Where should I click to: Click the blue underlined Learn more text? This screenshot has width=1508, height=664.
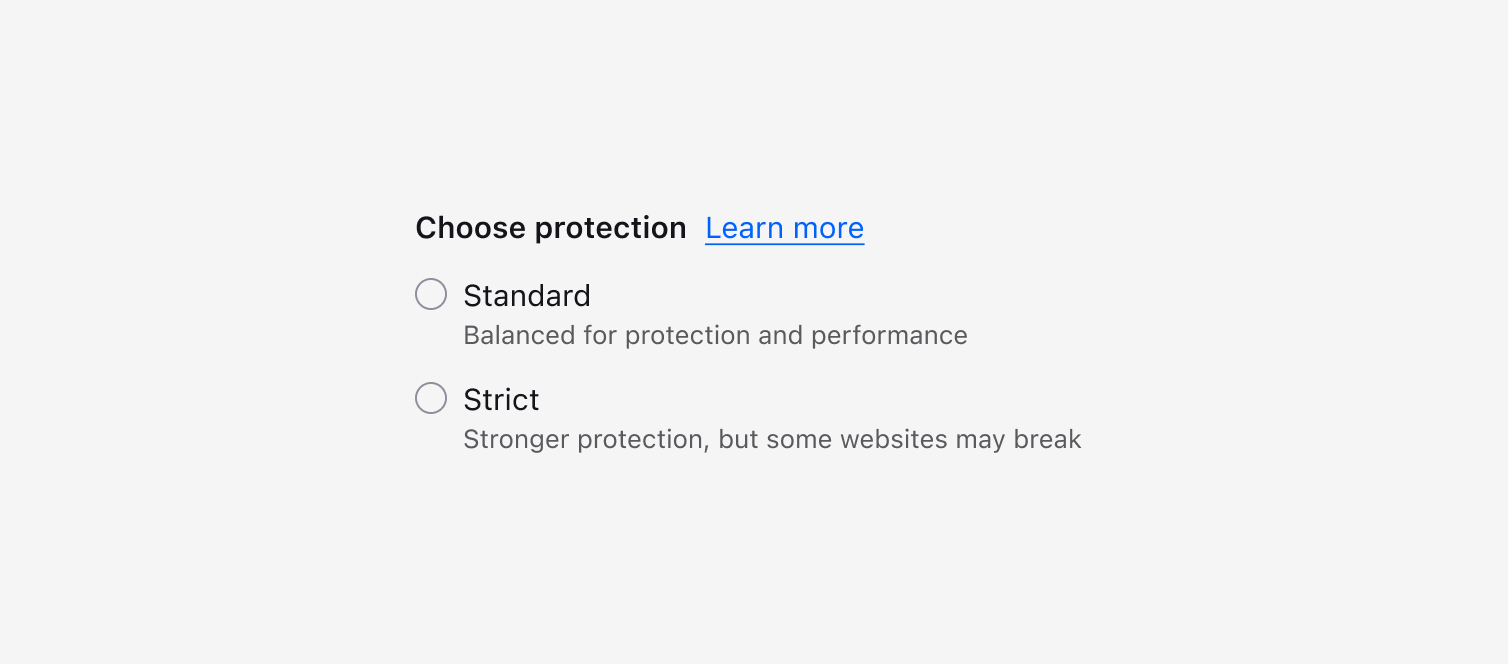(784, 229)
